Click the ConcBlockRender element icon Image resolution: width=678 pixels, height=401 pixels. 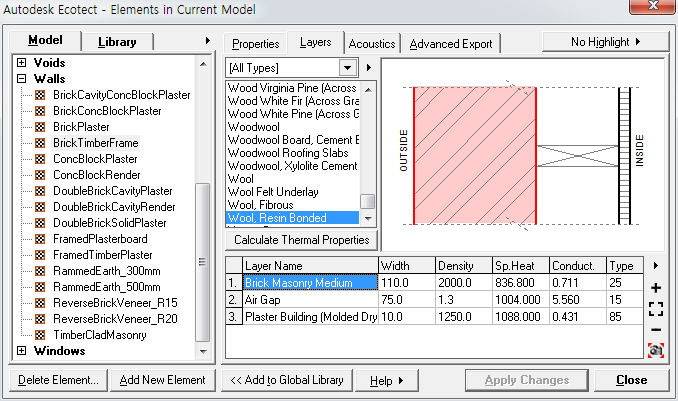40,175
